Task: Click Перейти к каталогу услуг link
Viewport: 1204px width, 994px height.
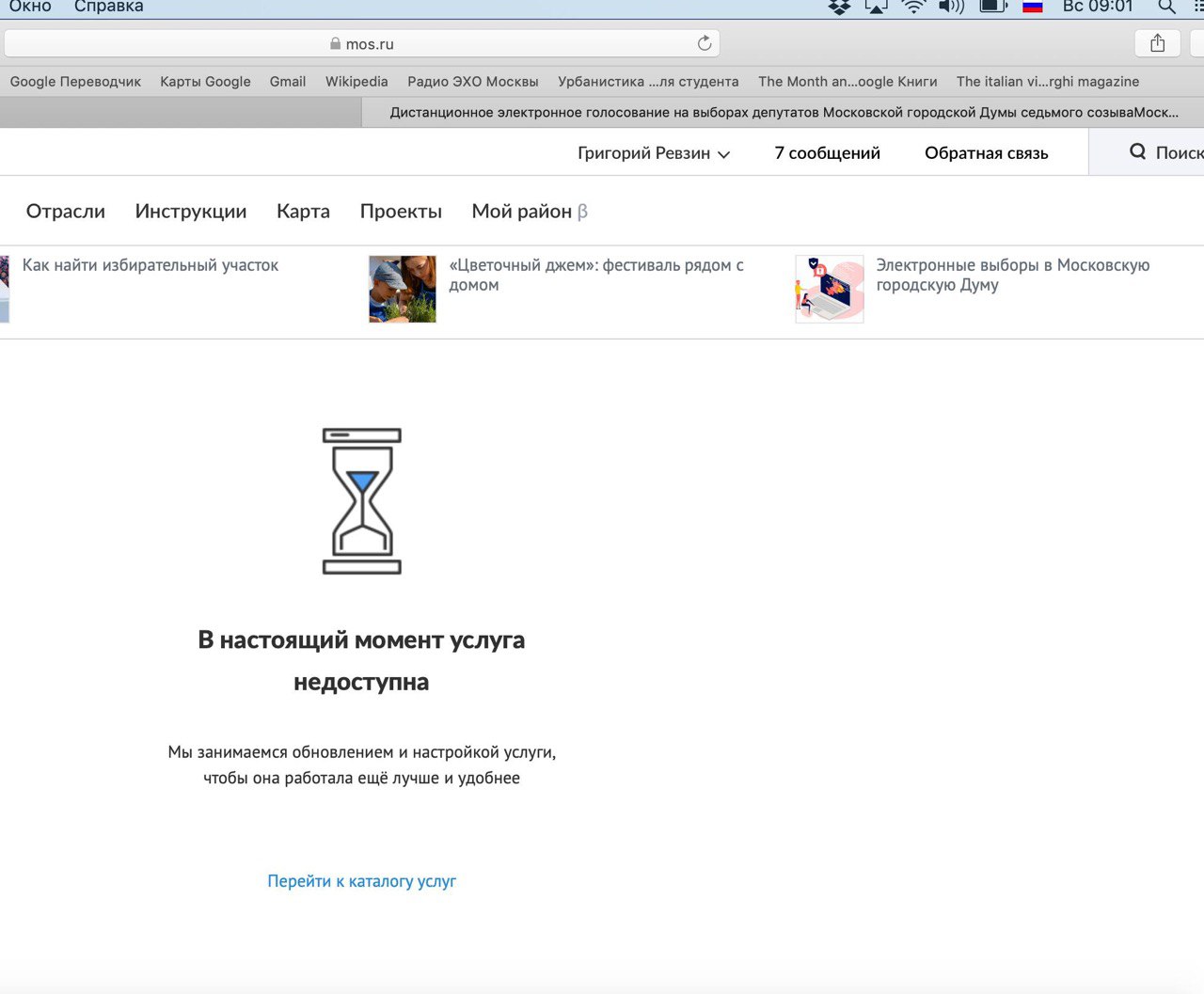Action: pos(362,881)
